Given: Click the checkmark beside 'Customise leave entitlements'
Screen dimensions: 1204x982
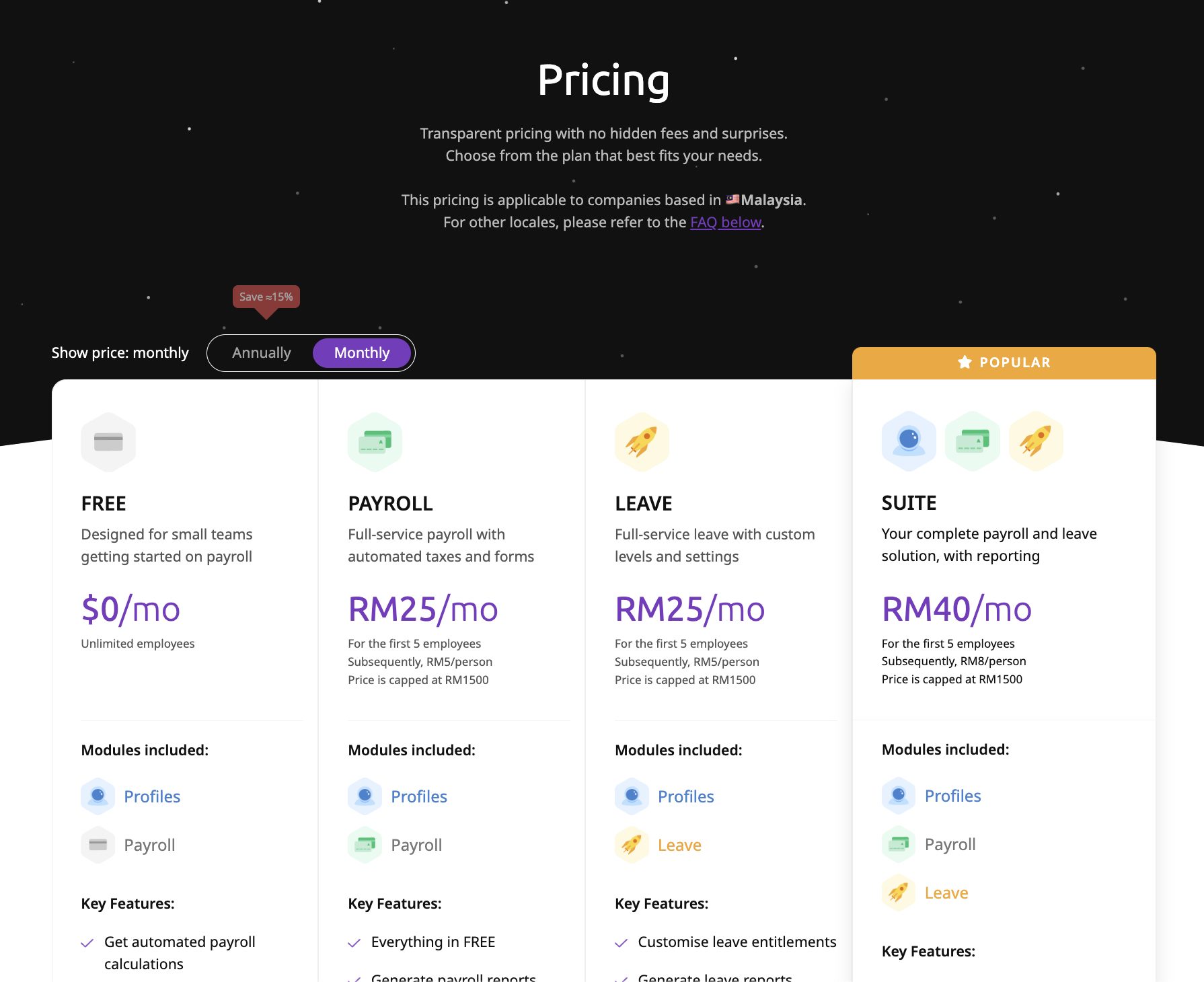Looking at the screenshot, I should (620, 942).
